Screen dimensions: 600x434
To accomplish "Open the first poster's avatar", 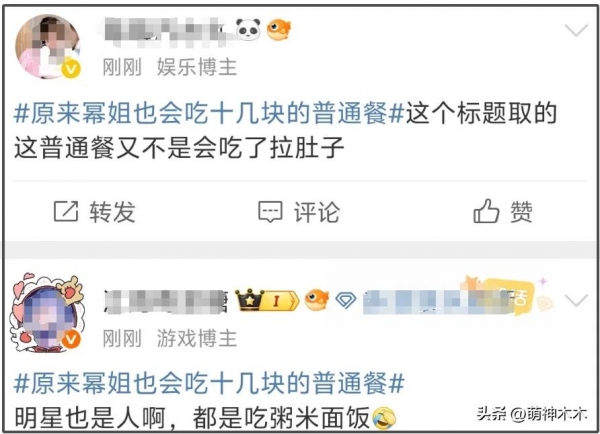I will [x=47, y=47].
